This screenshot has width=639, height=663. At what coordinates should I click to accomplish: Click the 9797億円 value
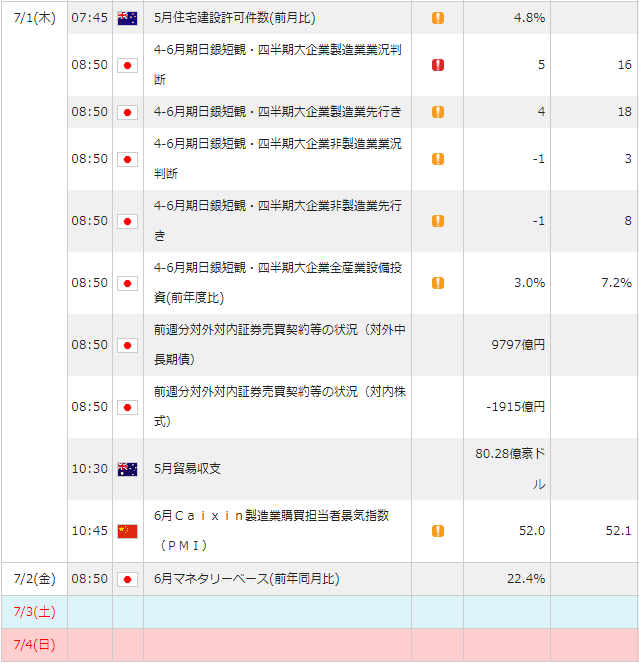tap(518, 345)
